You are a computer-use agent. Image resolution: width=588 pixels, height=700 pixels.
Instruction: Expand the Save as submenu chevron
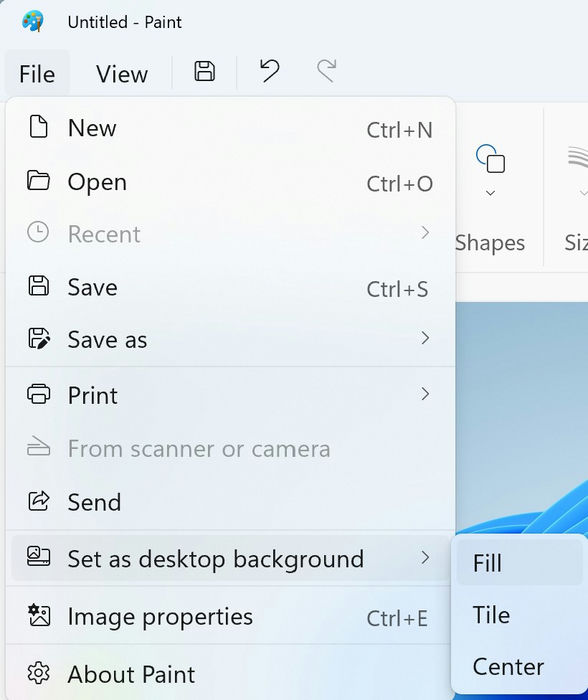[425, 338]
